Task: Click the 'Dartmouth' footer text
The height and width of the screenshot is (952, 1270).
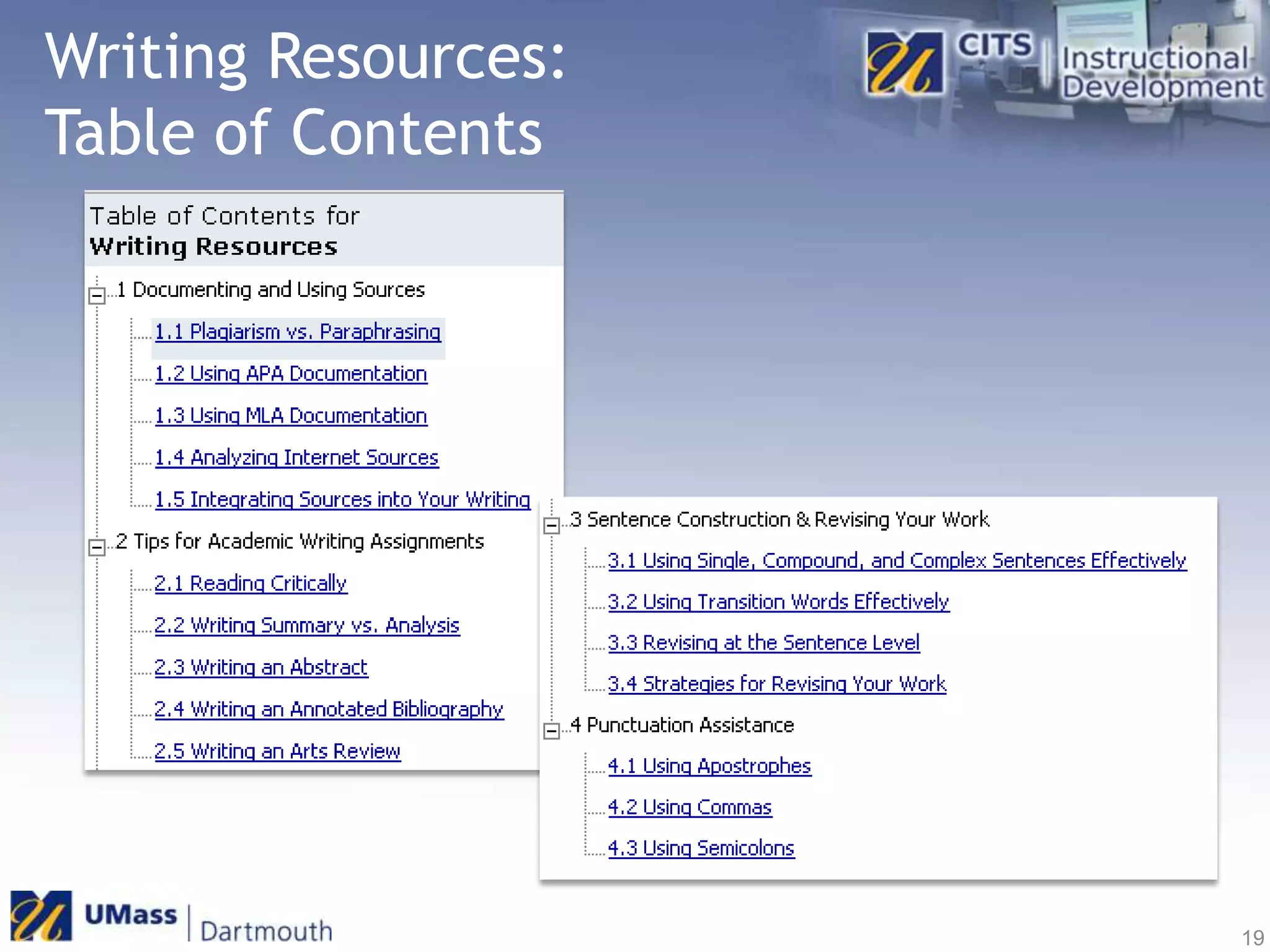Action: tap(267, 931)
